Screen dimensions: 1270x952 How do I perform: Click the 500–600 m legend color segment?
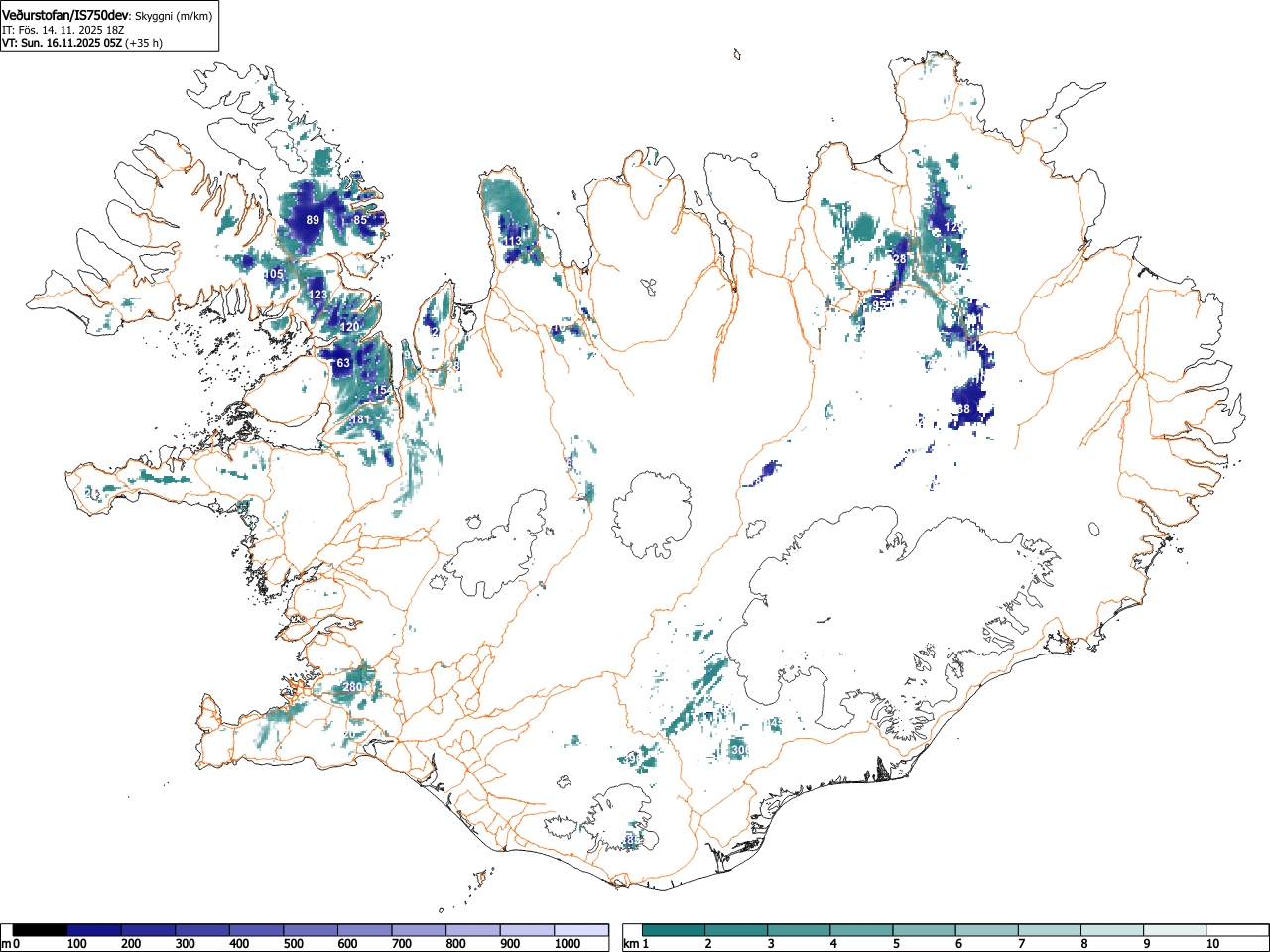tap(311, 930)
